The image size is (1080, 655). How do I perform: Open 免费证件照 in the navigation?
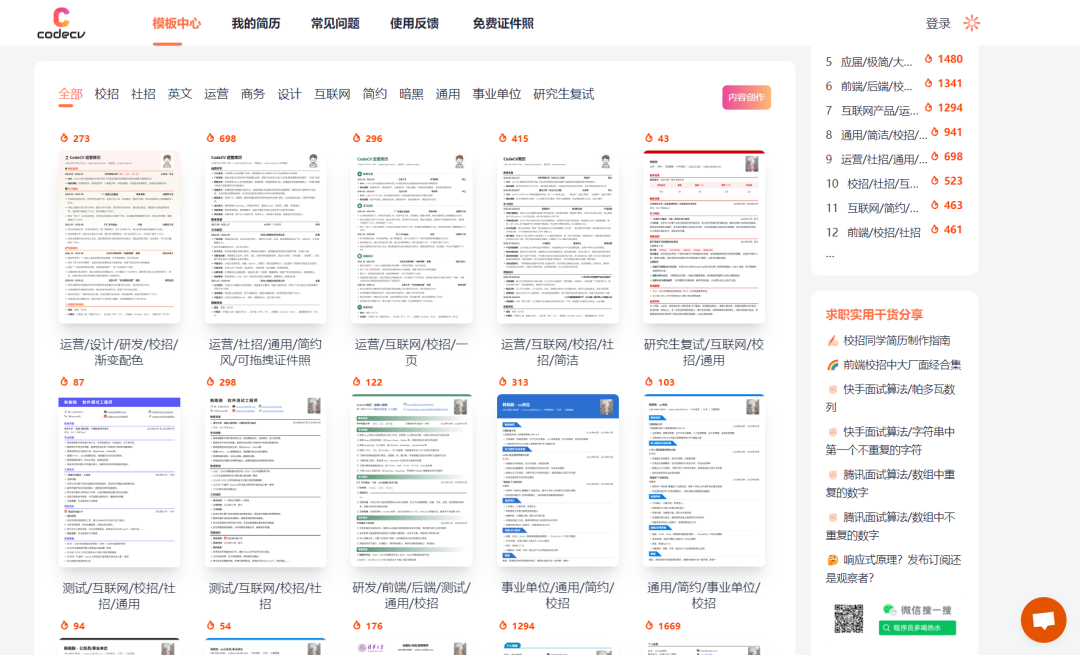[x=503, y=23]
